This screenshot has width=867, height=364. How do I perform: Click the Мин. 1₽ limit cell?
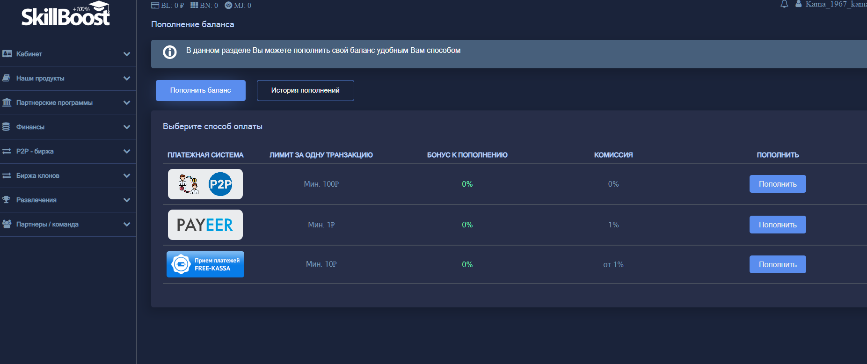tap(321, 225)
